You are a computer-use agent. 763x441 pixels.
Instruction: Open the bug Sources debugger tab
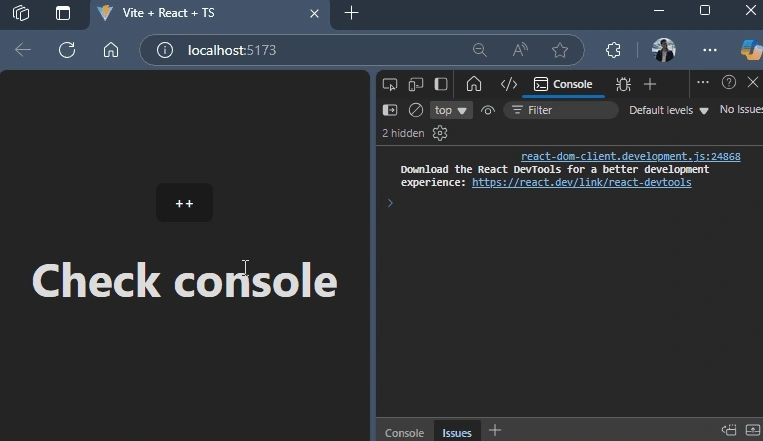point(623,84)
